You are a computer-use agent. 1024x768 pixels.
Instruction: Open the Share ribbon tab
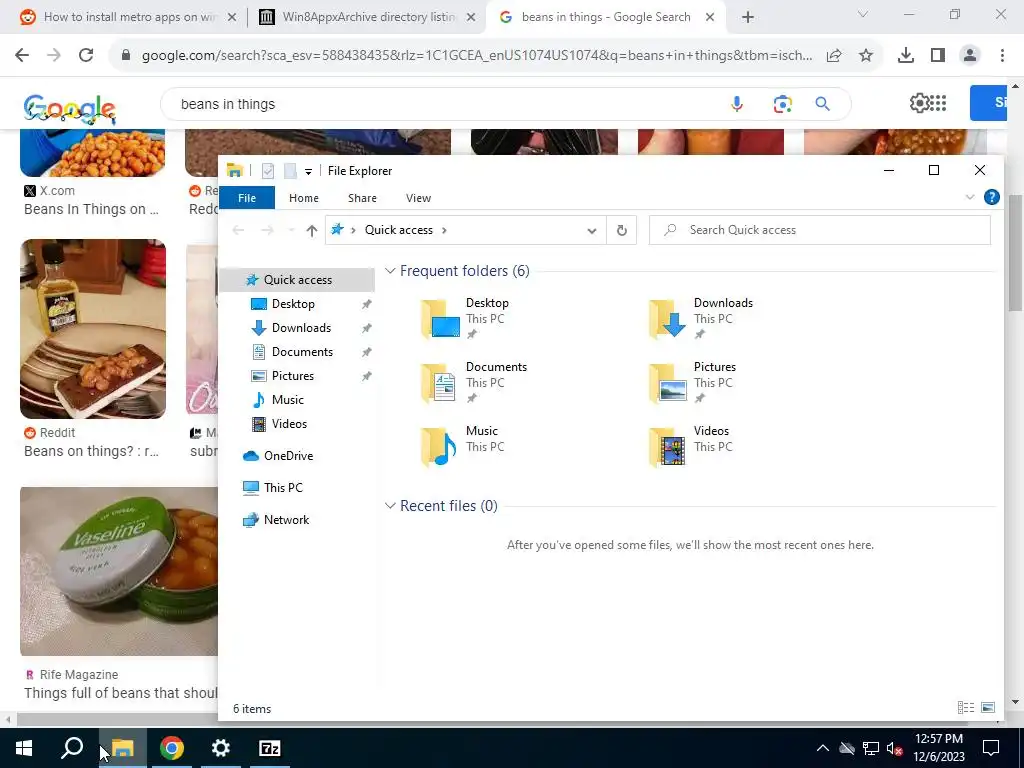coord(362,198)
